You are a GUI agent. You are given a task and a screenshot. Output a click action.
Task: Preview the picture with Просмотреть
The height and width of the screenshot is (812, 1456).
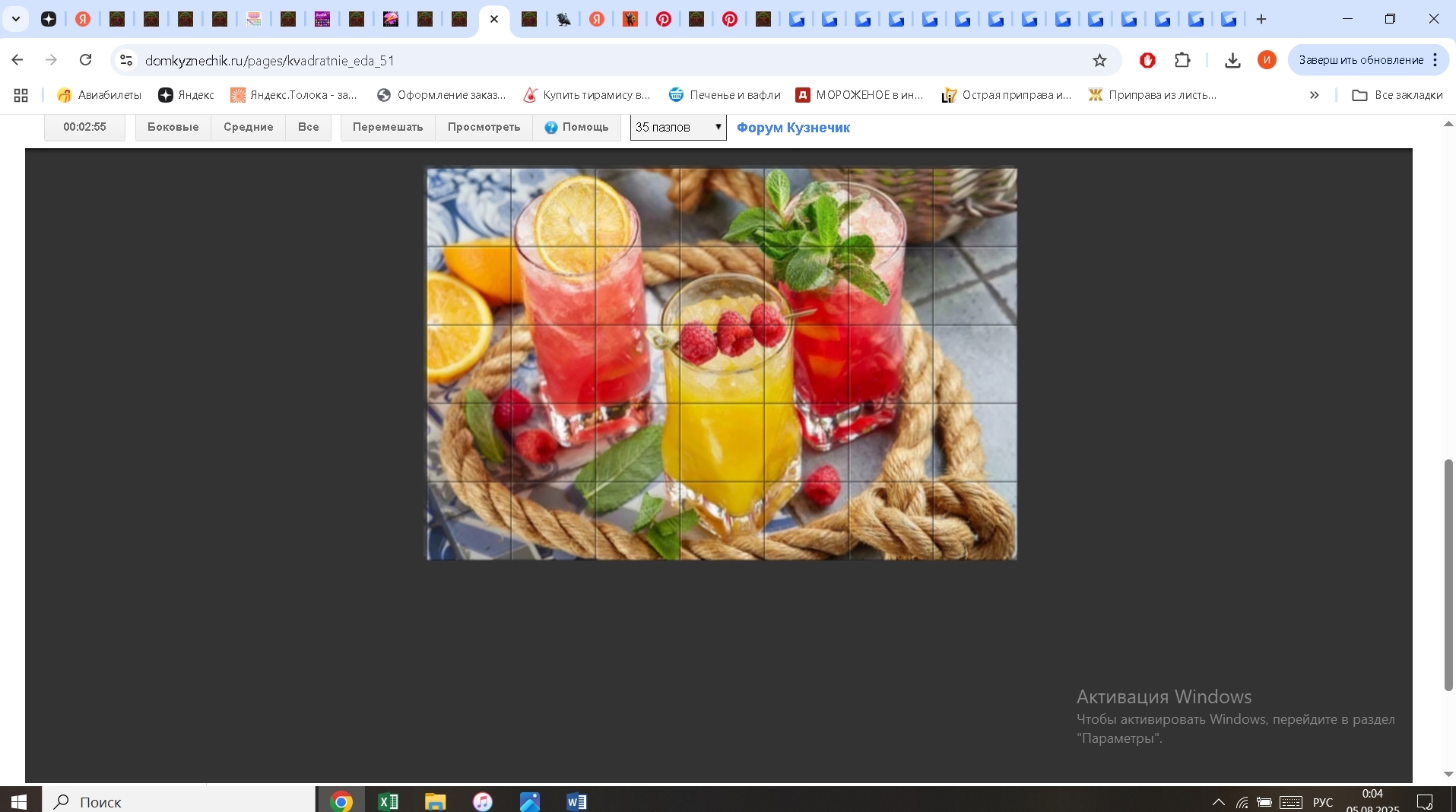click(484, 127)
